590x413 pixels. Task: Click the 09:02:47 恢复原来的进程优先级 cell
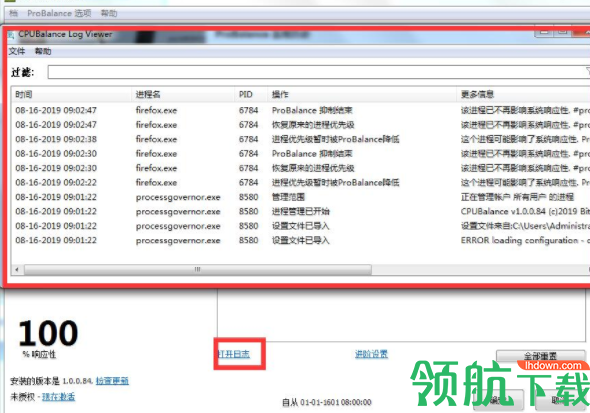313,125
